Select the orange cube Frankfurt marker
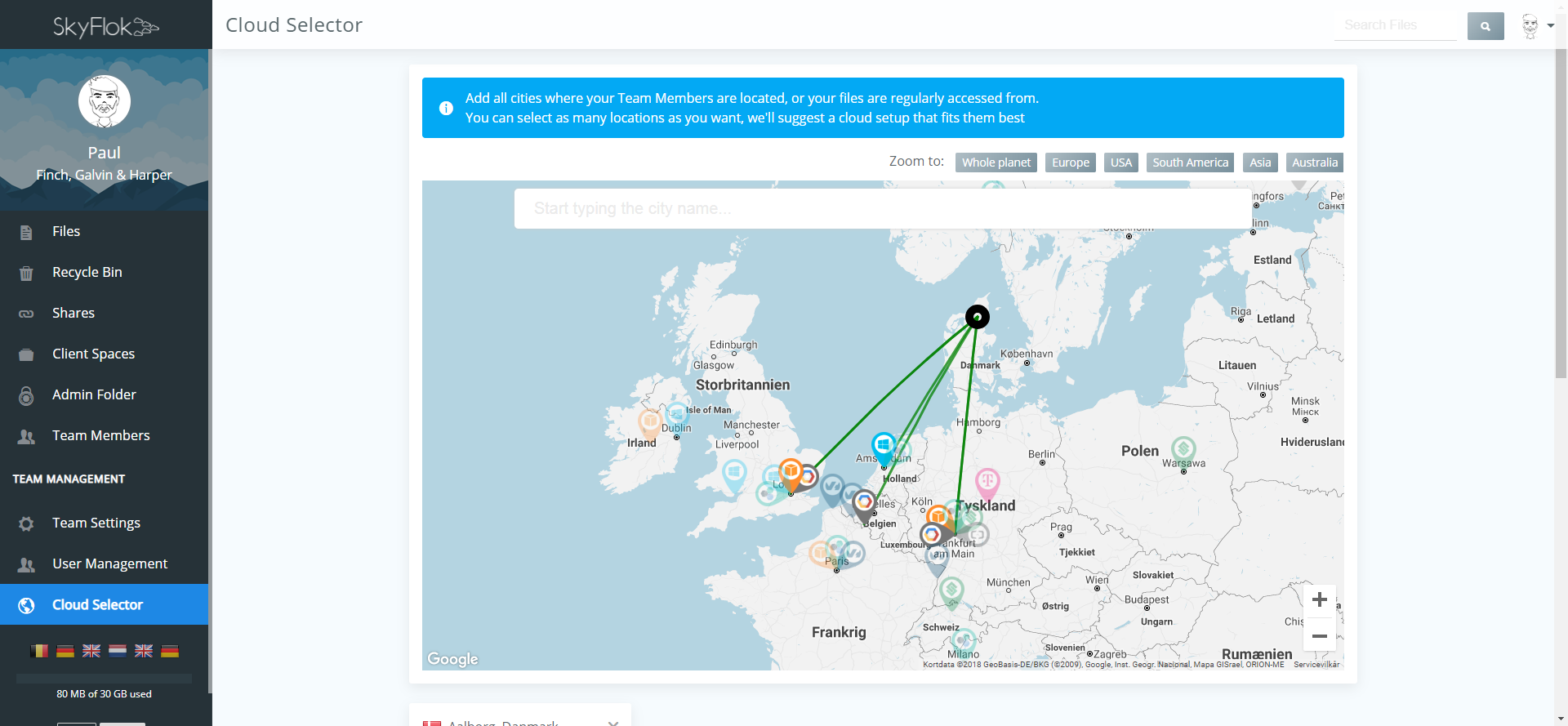The width and height of the screenshot is (1568, 726). tap(938, 517)
